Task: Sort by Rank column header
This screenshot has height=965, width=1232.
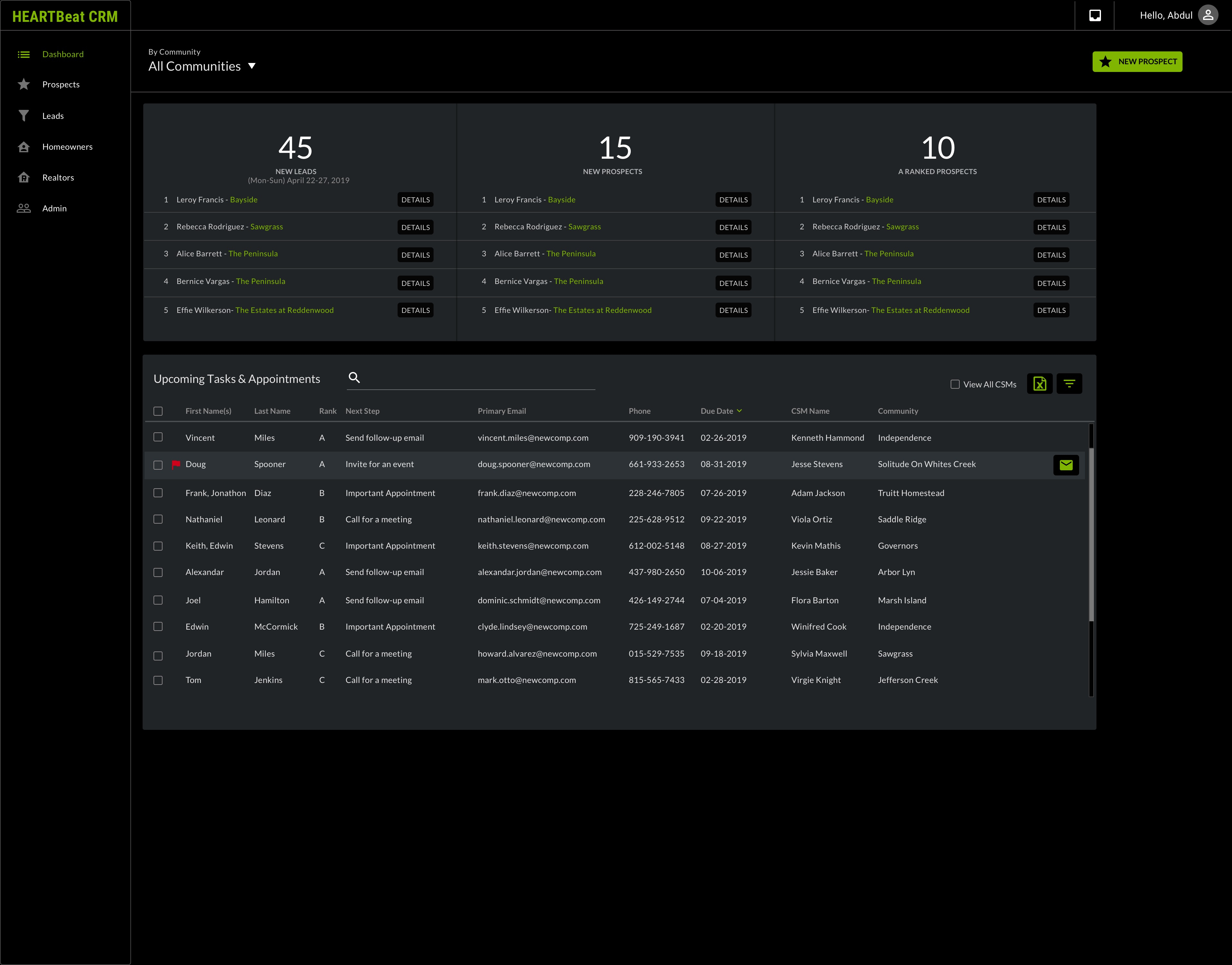Action: [x=328, y=411]
